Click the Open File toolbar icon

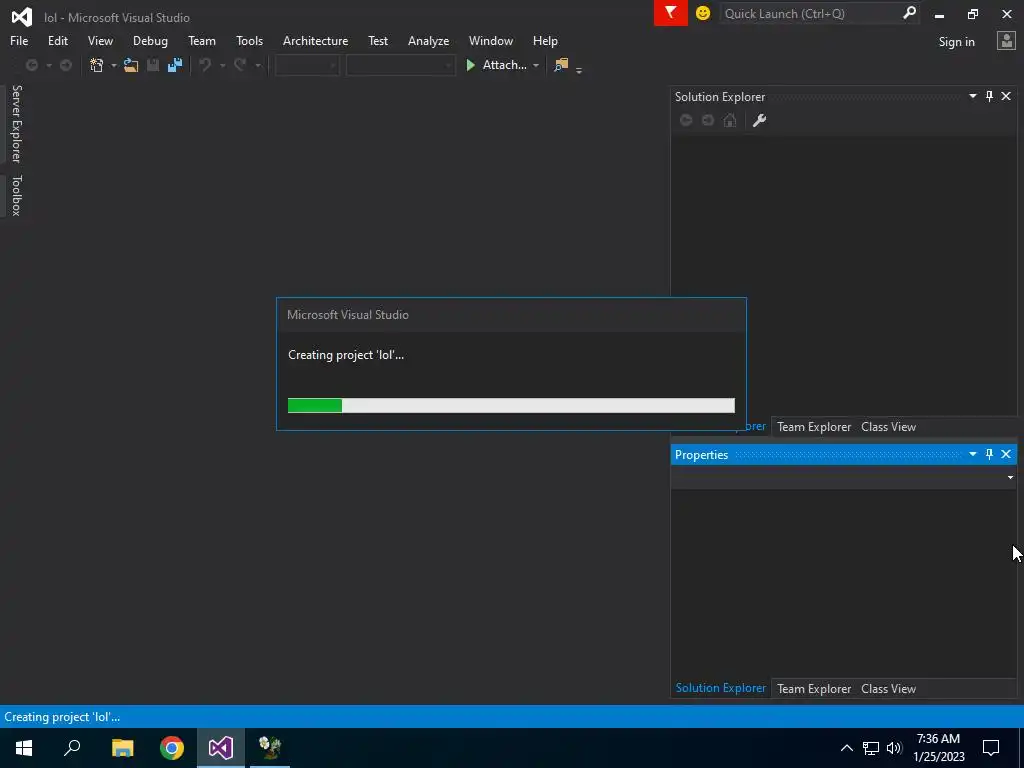pyautogui.click(x=131, y=65)
